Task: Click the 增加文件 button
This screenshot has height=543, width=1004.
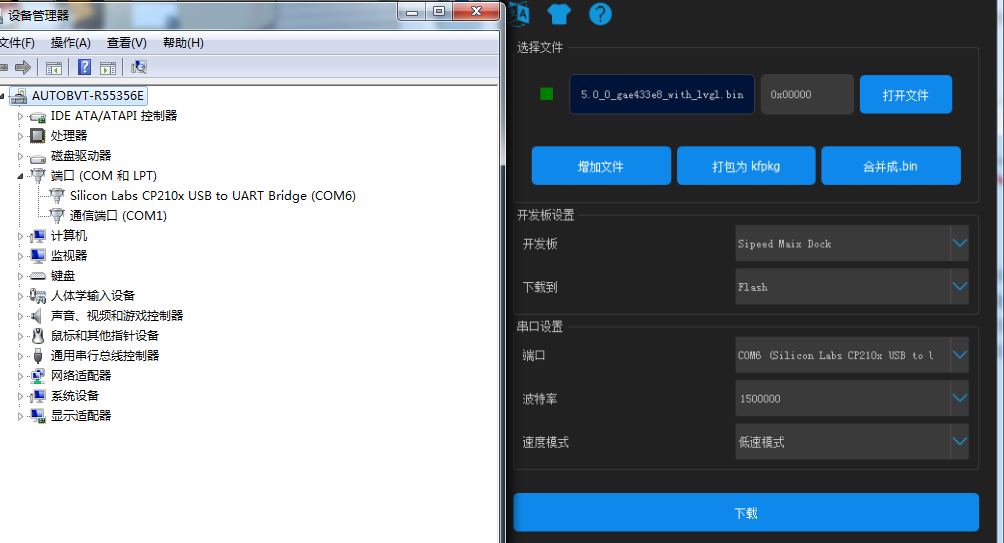Action: click(601, 166)
